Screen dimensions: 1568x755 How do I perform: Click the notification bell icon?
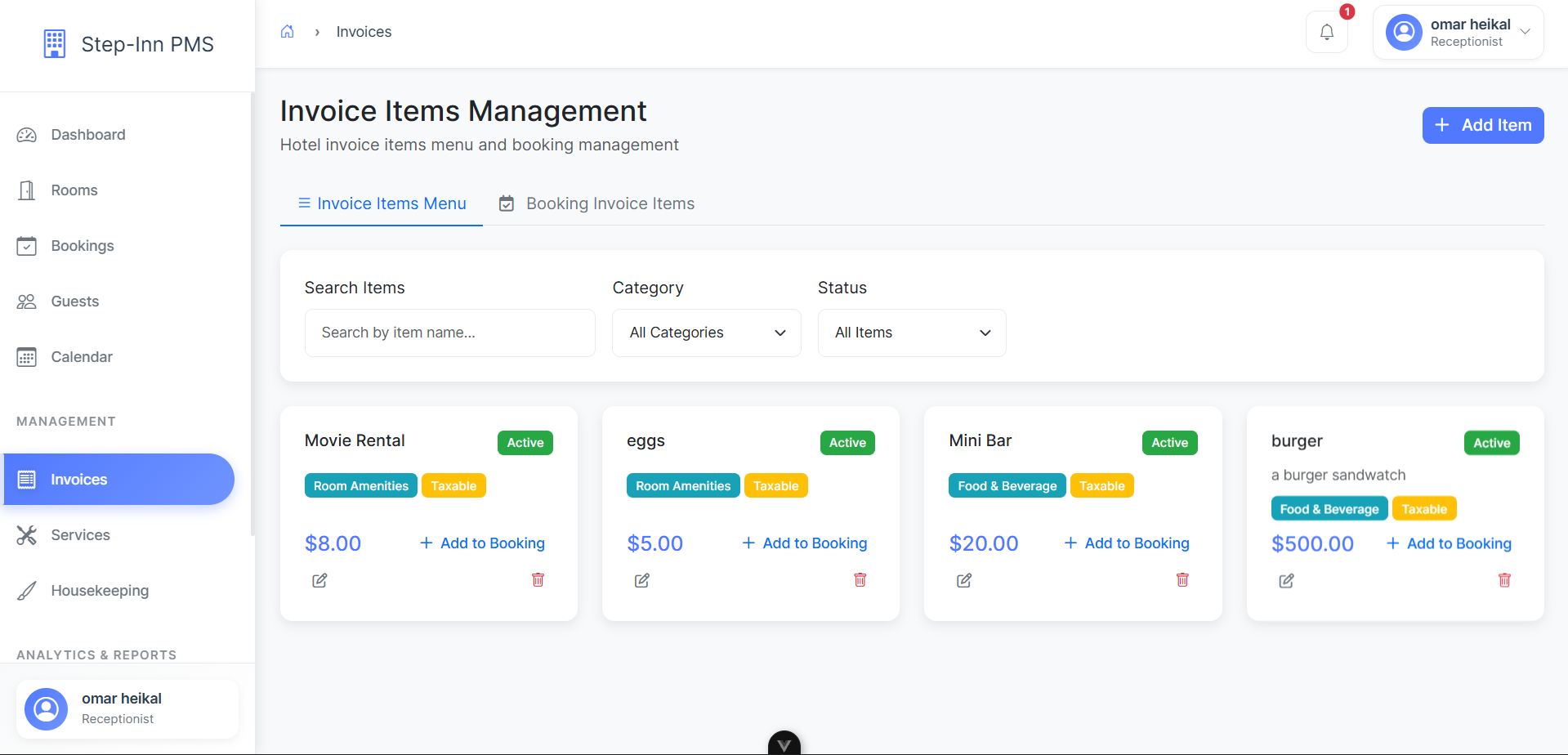click(x=1326, y=31)
